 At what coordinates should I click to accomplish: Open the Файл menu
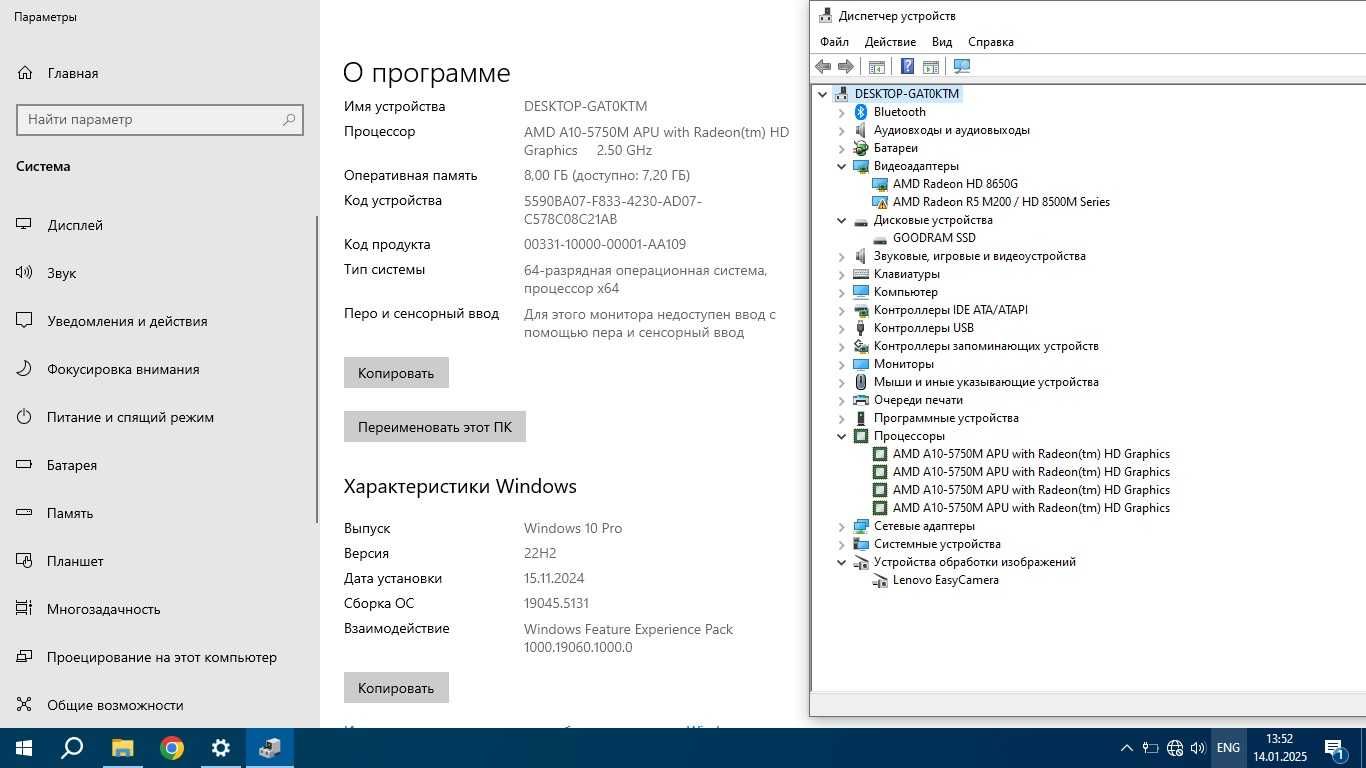pos(834,42)
